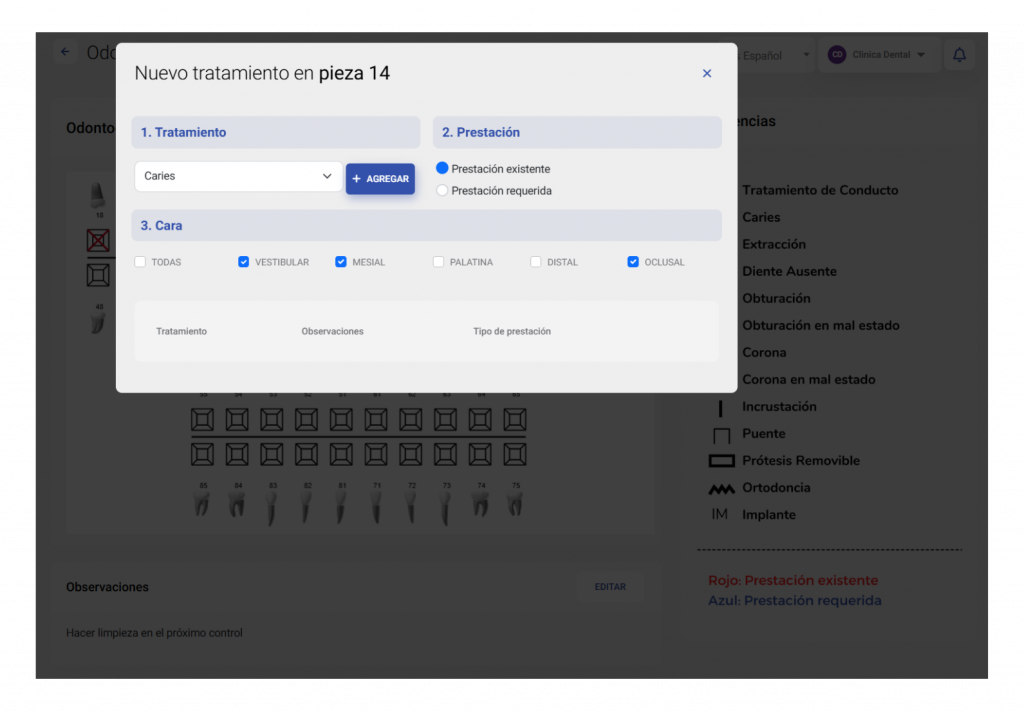Click Corona en mal estado legend entry
The height and width of the screenshot is (711, 1024).
point(809,380)
